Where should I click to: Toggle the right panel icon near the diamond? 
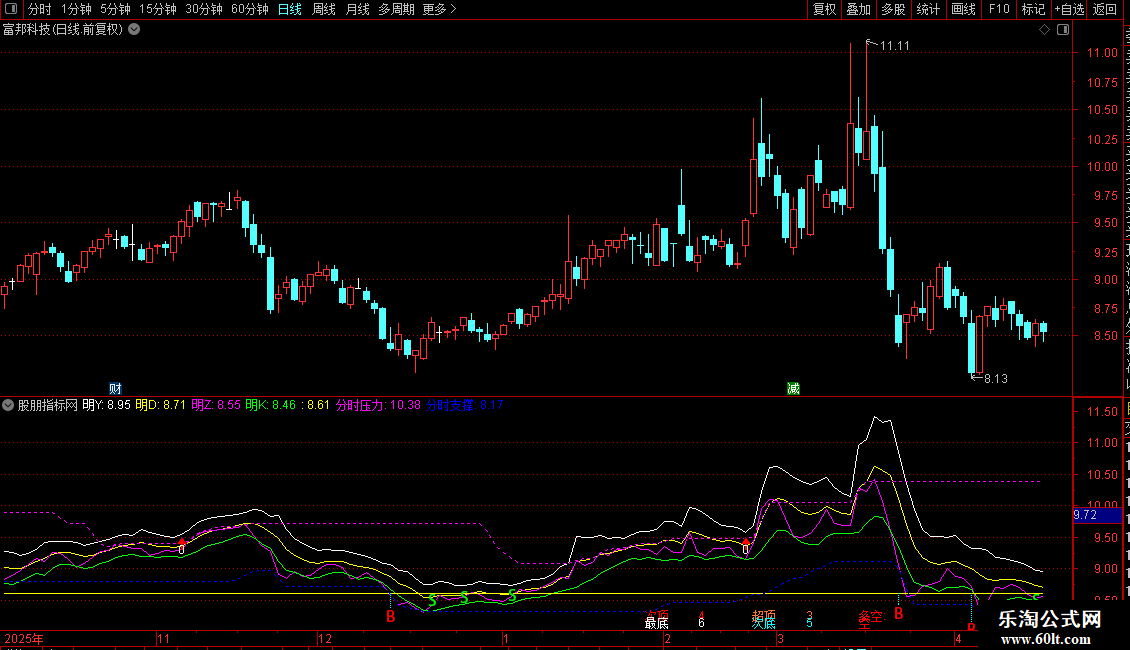click(x=1063, y=30)
